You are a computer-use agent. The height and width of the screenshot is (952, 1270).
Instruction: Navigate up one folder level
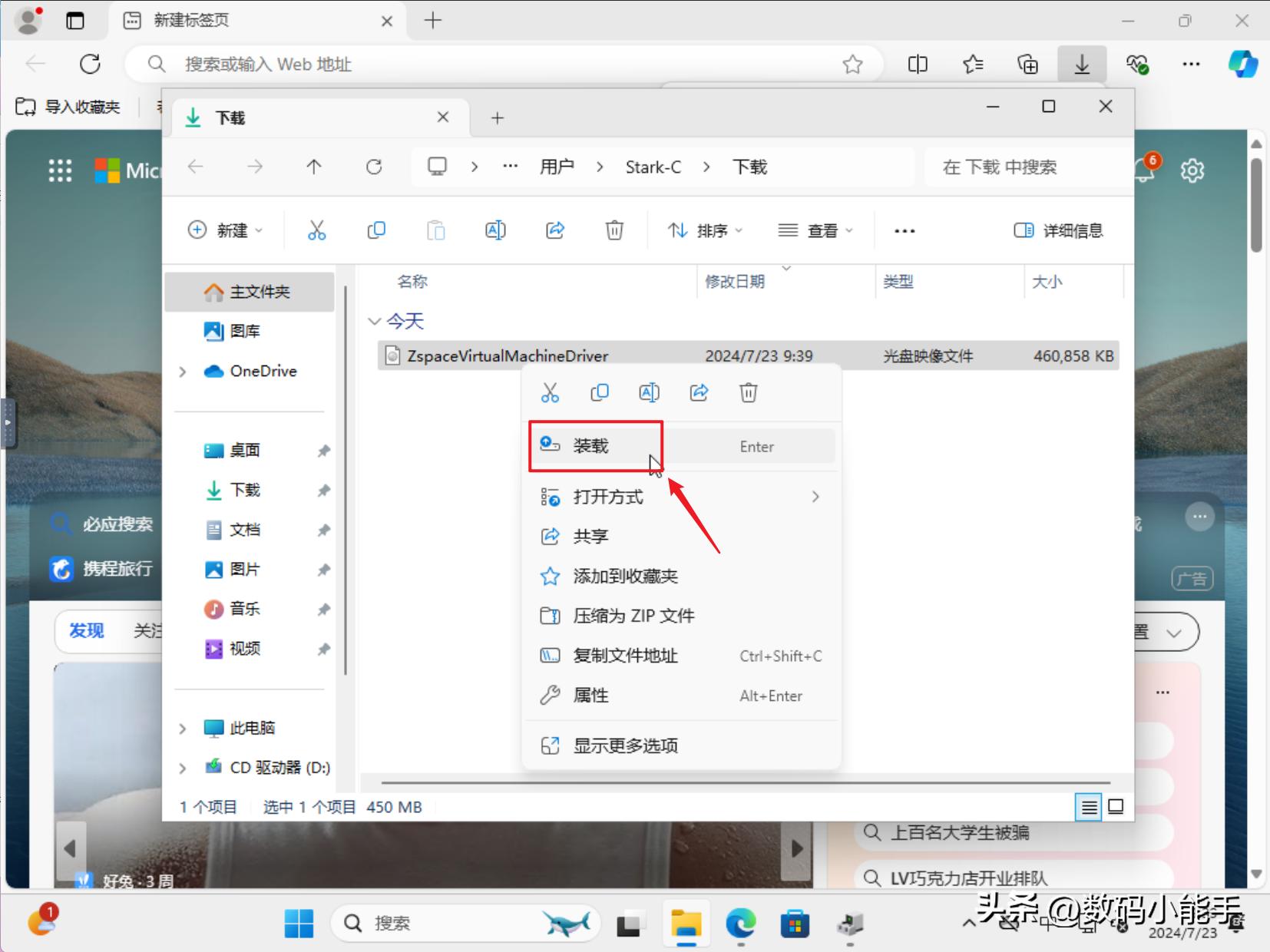pyautogui.click(x=314, y=167)
